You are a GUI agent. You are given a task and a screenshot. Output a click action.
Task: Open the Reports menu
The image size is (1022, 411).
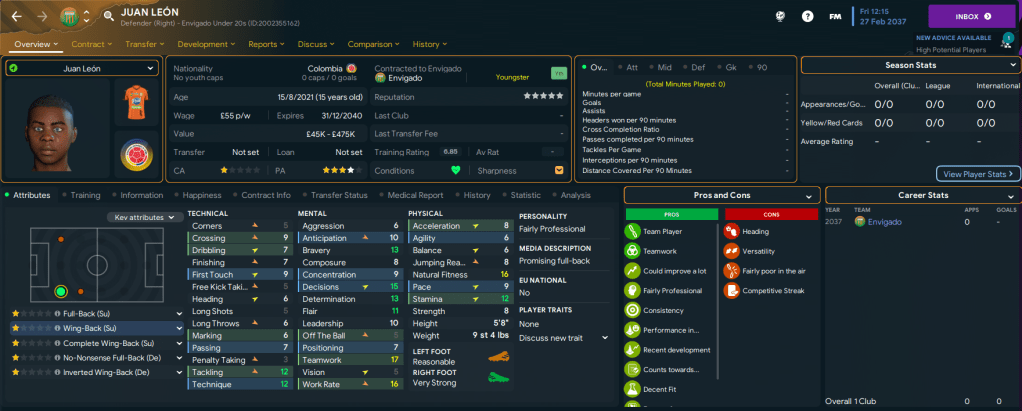266,44
